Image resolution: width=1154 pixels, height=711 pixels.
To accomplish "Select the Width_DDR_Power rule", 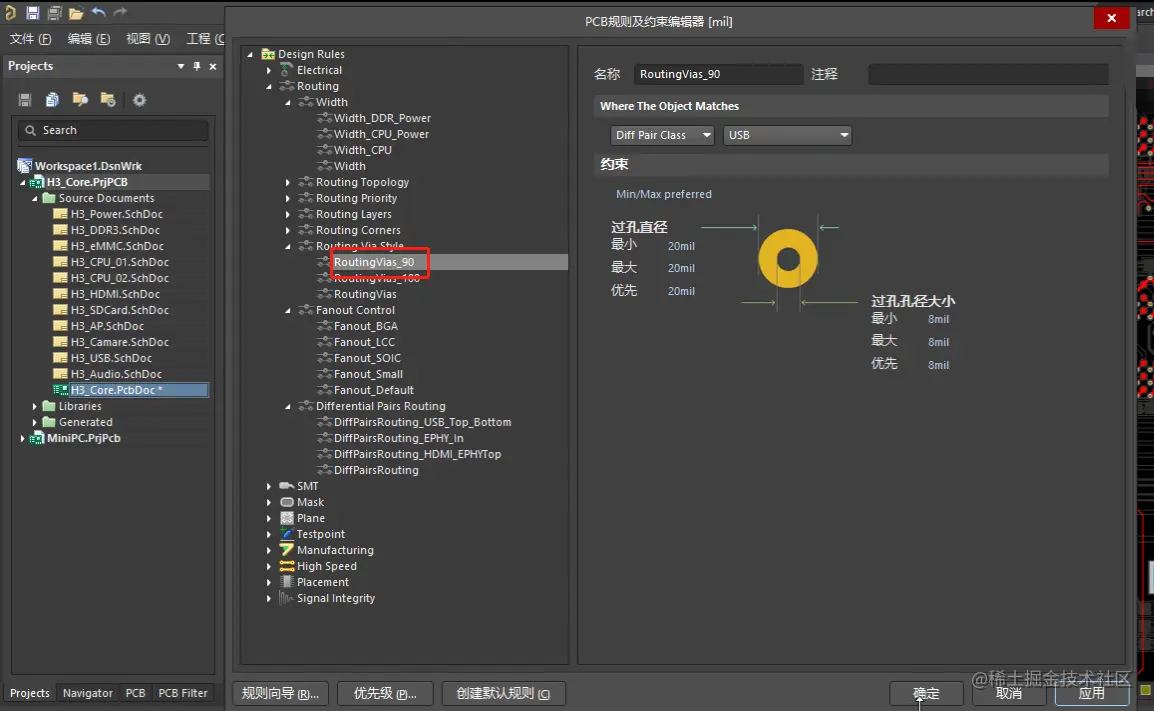I will [382, 118].
